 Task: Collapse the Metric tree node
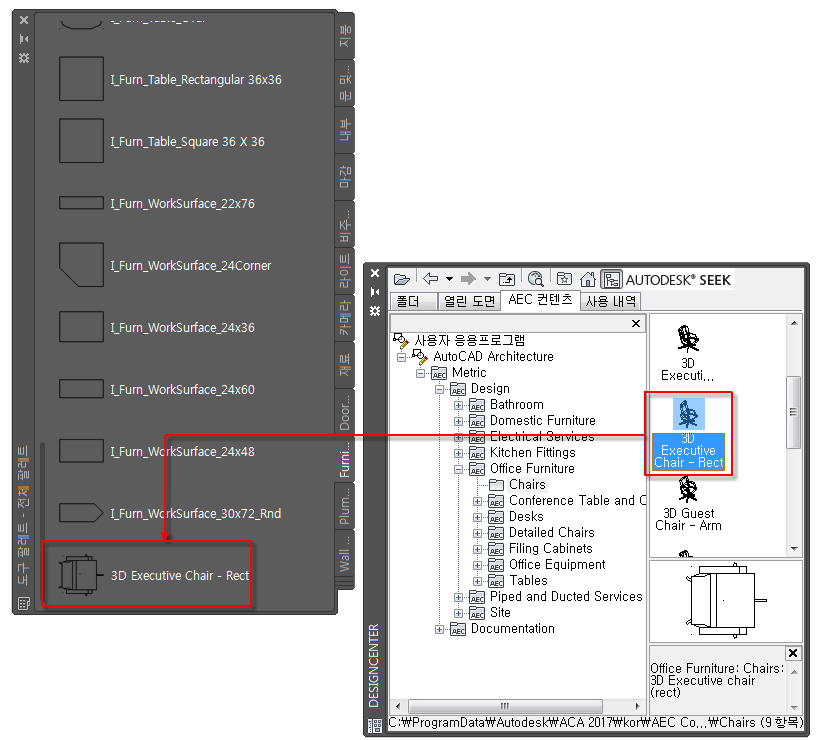click(420, 373)
